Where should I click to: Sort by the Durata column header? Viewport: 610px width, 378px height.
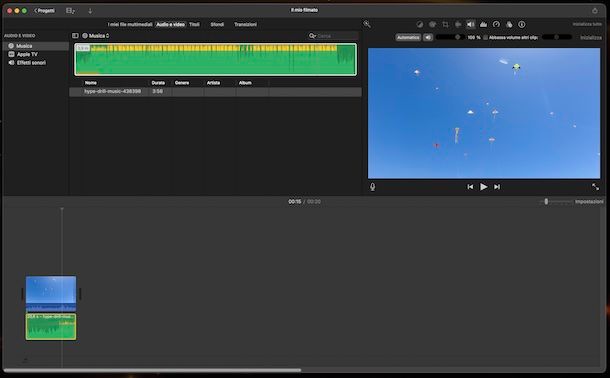(158, 83)
